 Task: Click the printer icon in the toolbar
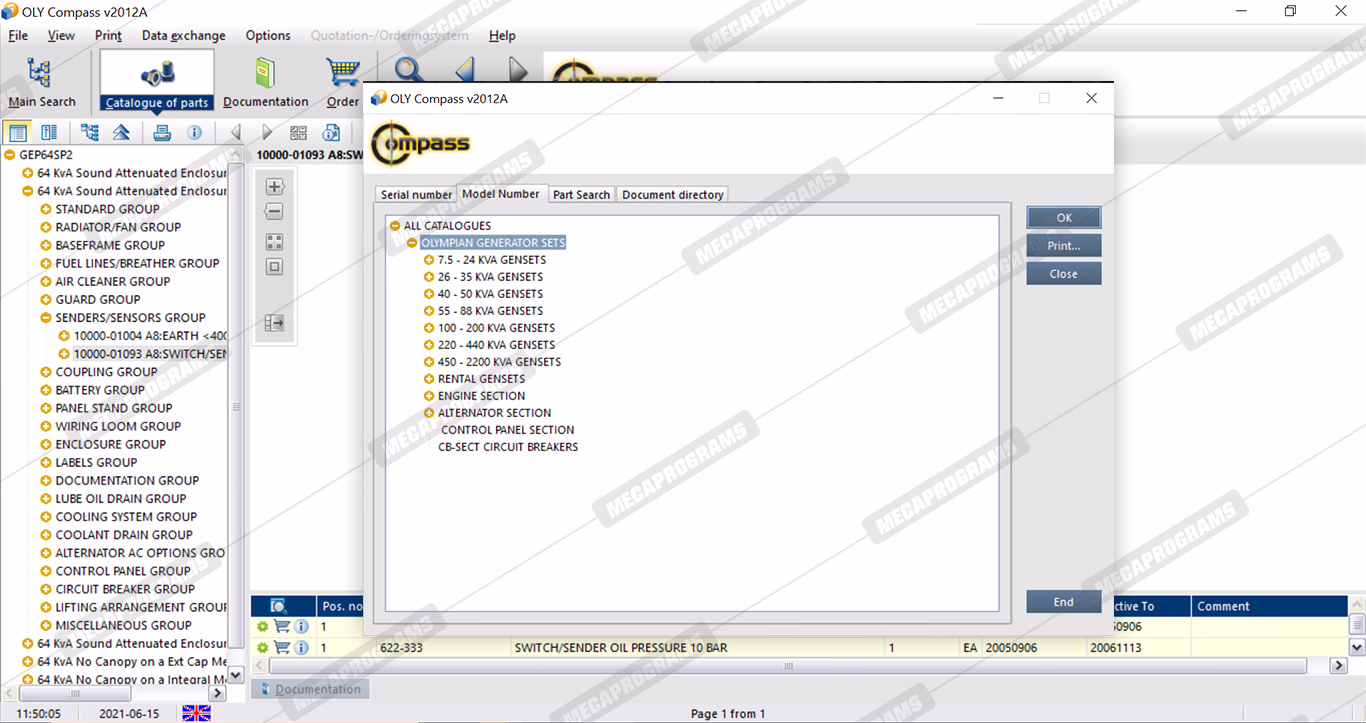(162, 132)
